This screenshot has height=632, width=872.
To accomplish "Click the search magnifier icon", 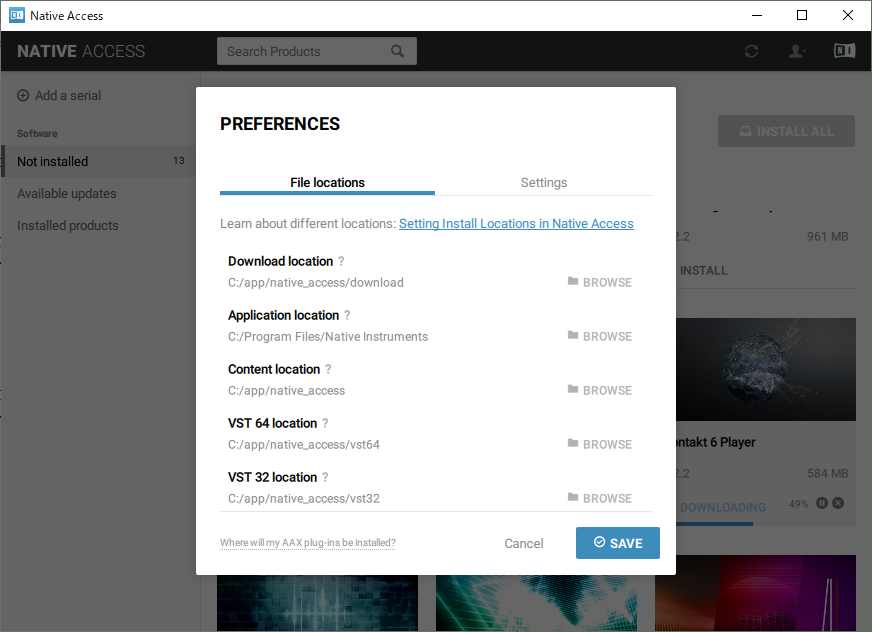I will point(397,51).
